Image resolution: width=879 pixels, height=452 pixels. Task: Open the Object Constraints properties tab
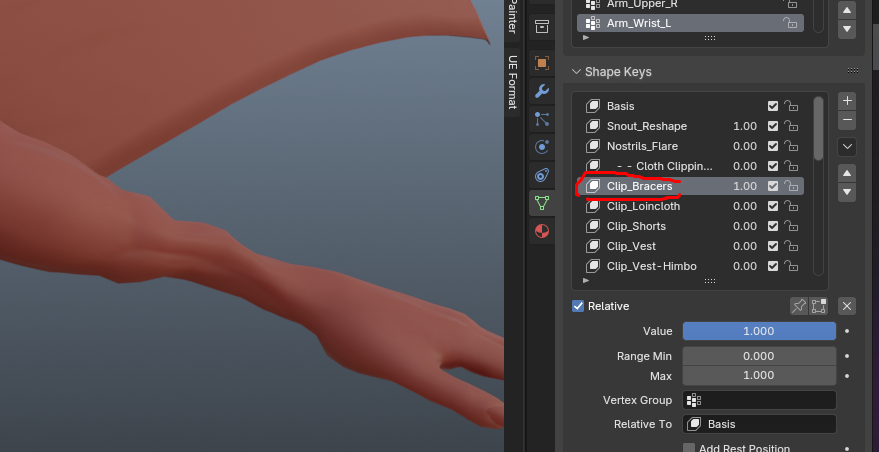point(542,175)
